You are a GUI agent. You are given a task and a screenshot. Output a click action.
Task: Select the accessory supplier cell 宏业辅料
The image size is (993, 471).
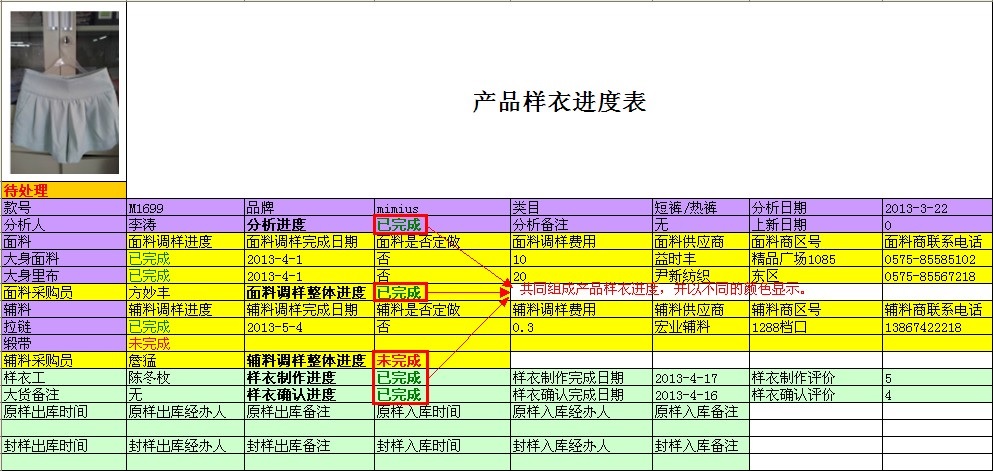680,327
